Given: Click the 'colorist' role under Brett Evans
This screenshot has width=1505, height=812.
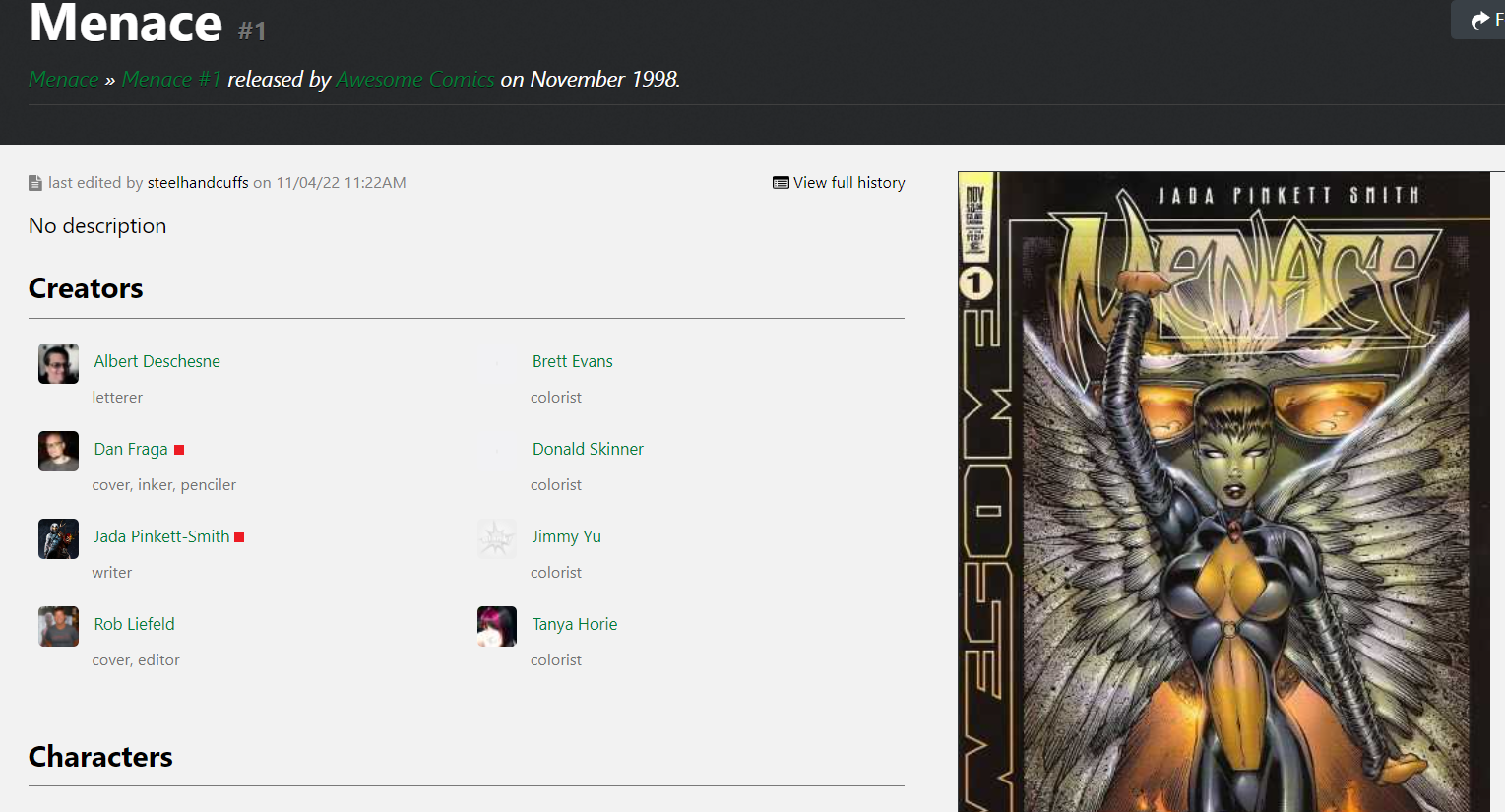Looking at the screenshot, I should point(556,398).
